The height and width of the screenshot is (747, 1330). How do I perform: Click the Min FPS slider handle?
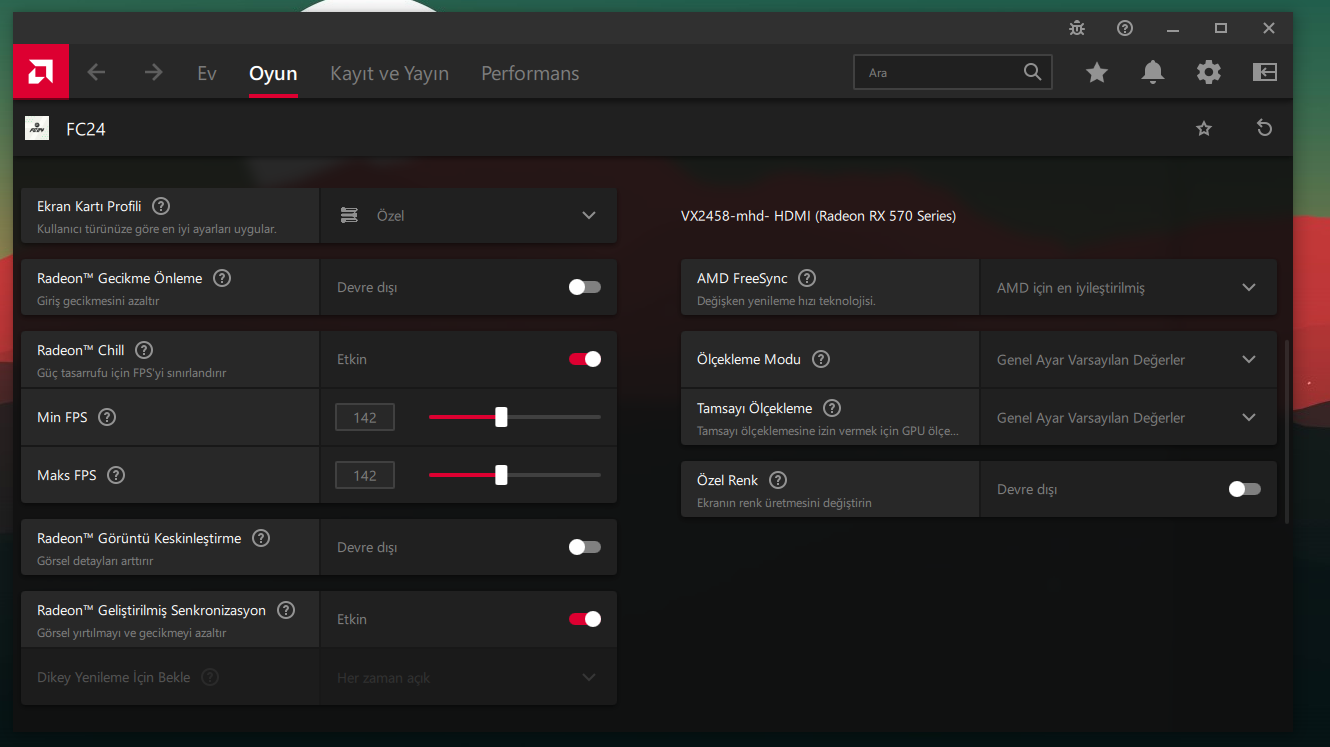pyautogui.click(x=501, y=417)
